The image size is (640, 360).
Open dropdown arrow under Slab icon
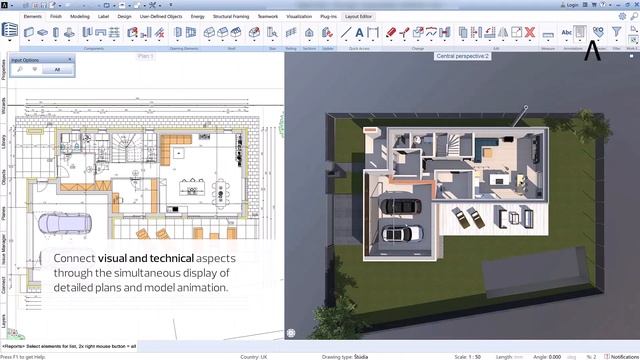42,41
